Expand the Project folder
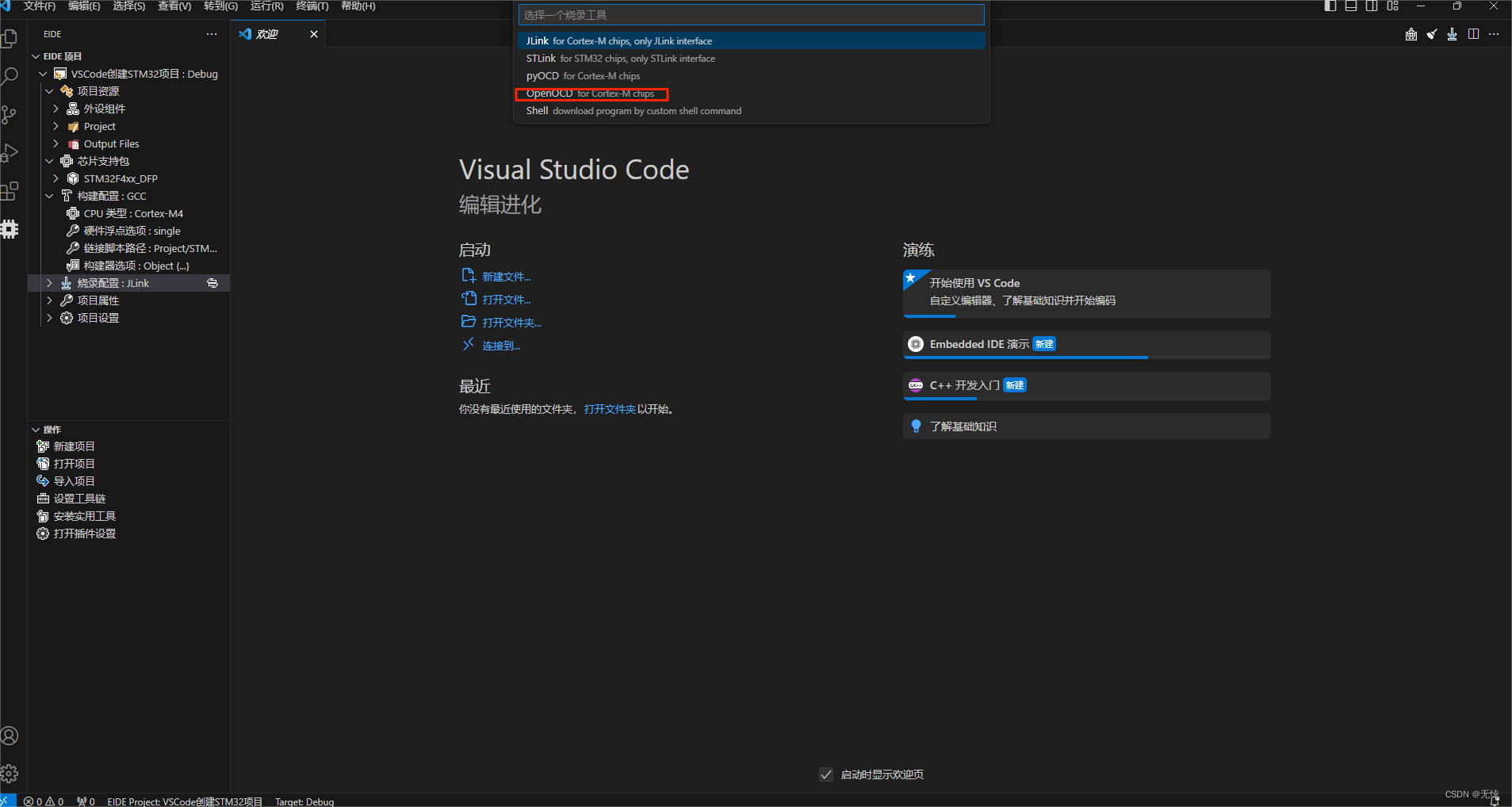The height and width of the screenshot is (807, 1512). pyautogui.click(x=56, y=126)
